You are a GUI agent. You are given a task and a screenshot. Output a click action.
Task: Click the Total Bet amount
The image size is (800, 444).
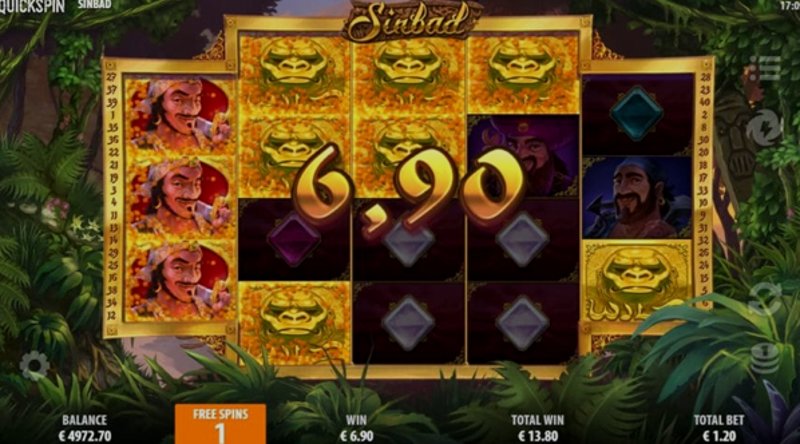(718, 436)
